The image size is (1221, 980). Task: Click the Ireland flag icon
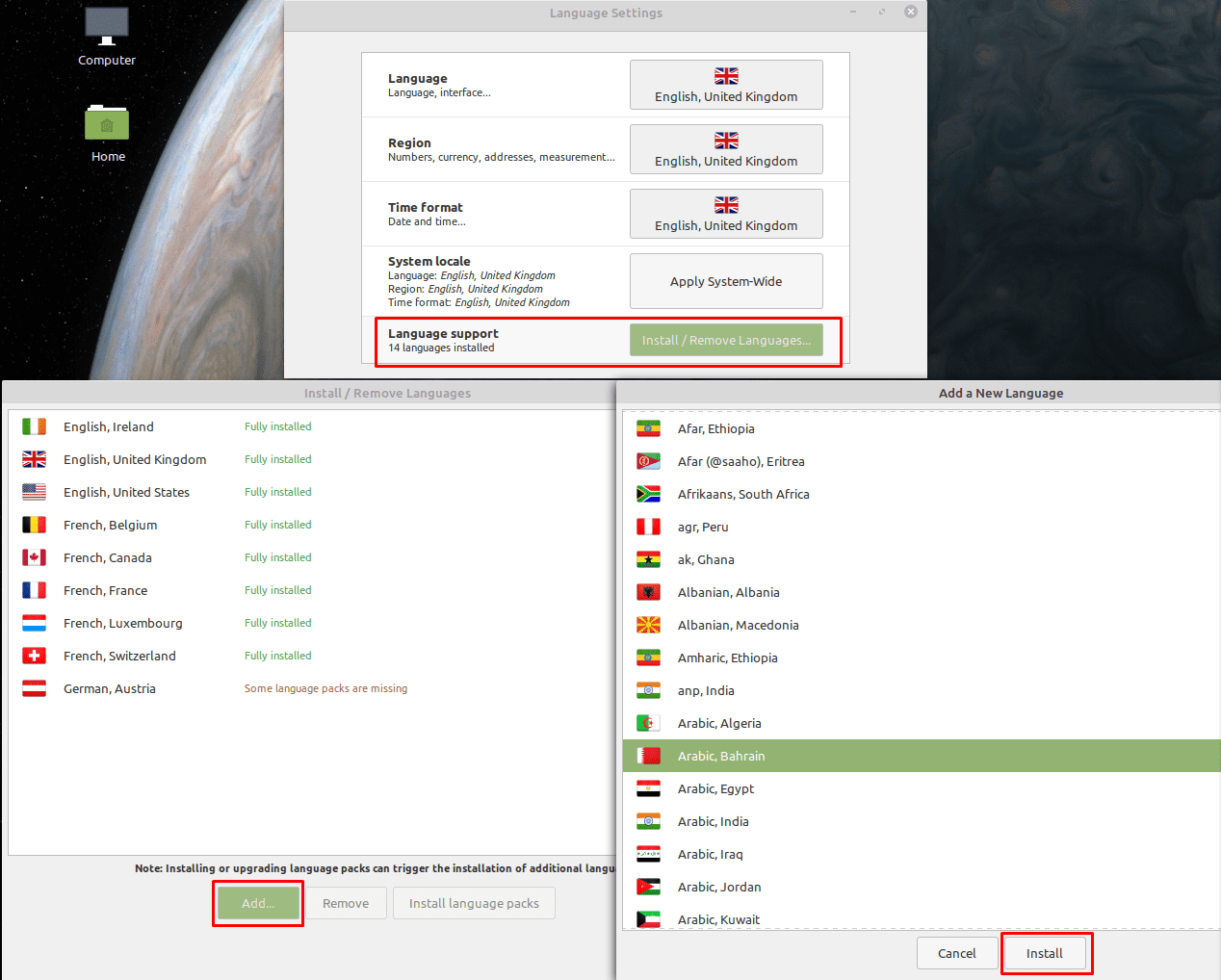click(x=35, y=426)
